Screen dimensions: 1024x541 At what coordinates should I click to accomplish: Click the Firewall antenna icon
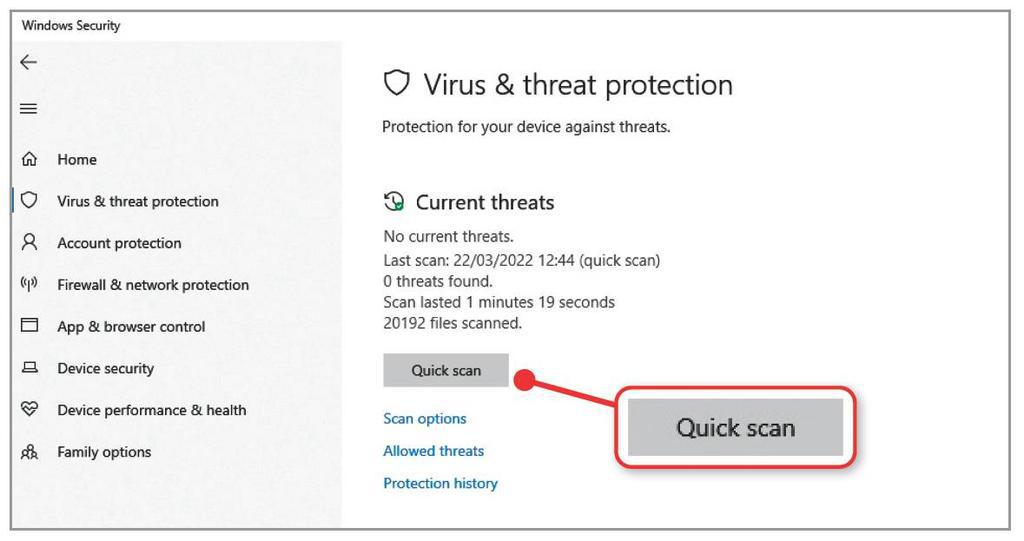click(x=29, y=284)
